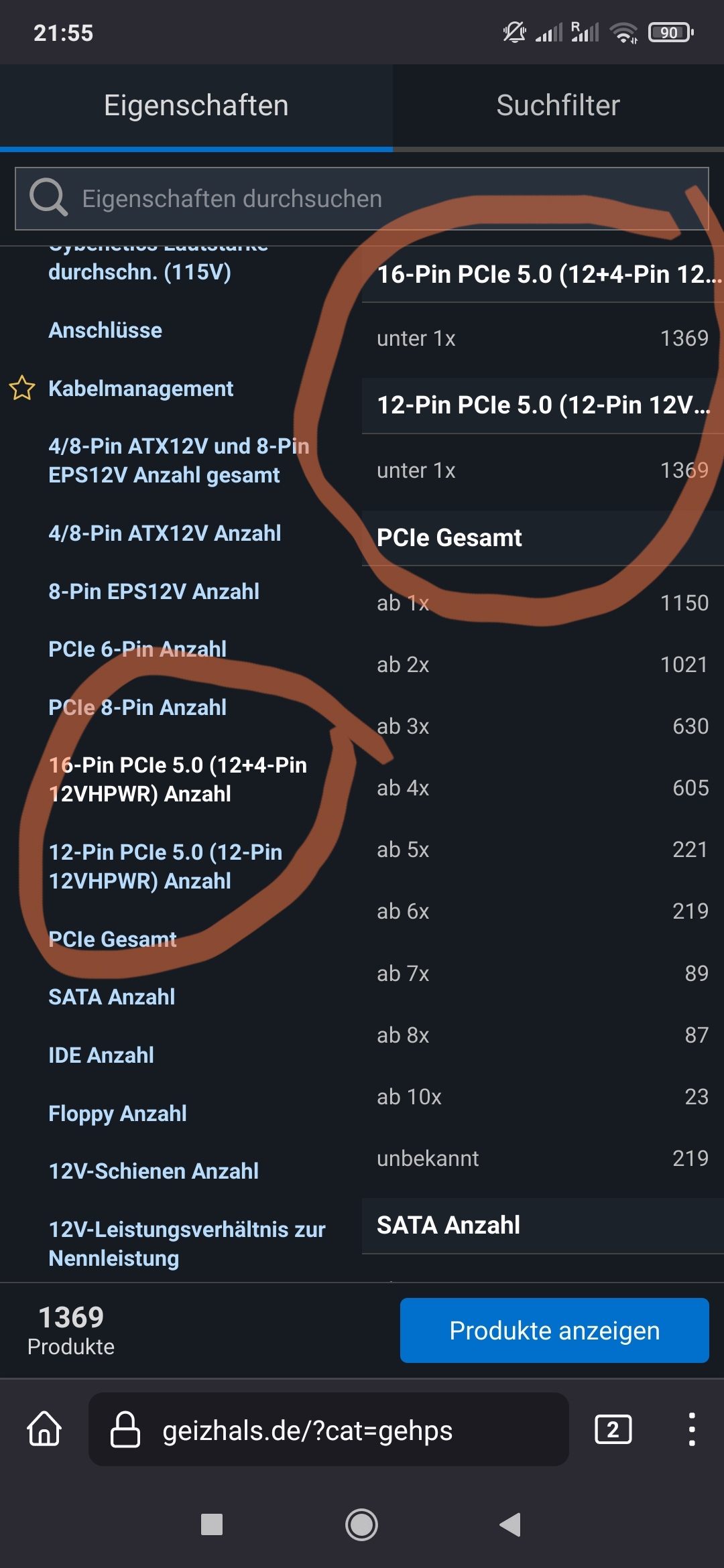Viewport: 724px width, 1568px height.
Task: Click the search magnifier icon
Action: (48, 198)
